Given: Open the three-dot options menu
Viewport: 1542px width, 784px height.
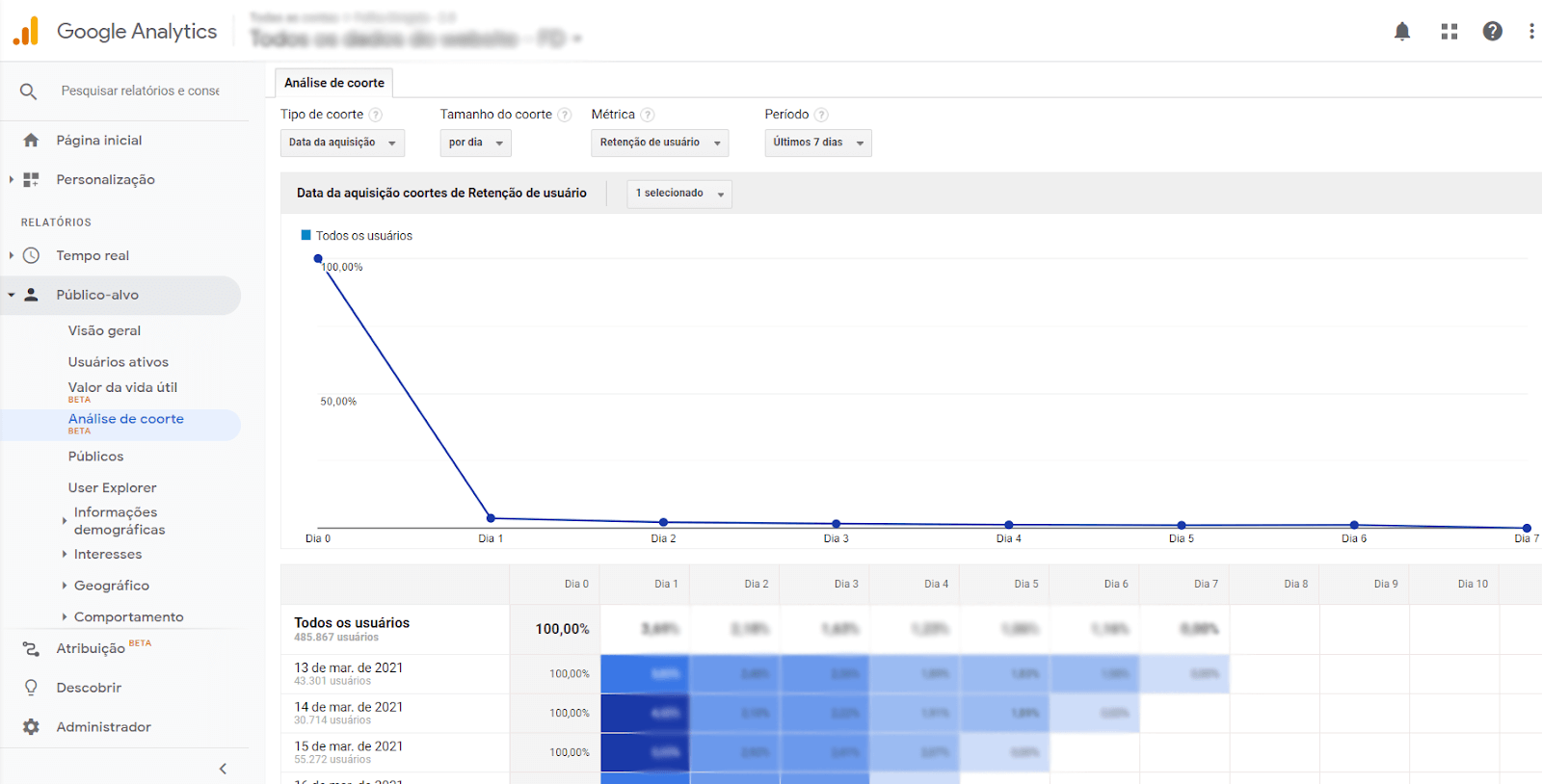Looking at the screenshot, I should [x=1530, y=32].
